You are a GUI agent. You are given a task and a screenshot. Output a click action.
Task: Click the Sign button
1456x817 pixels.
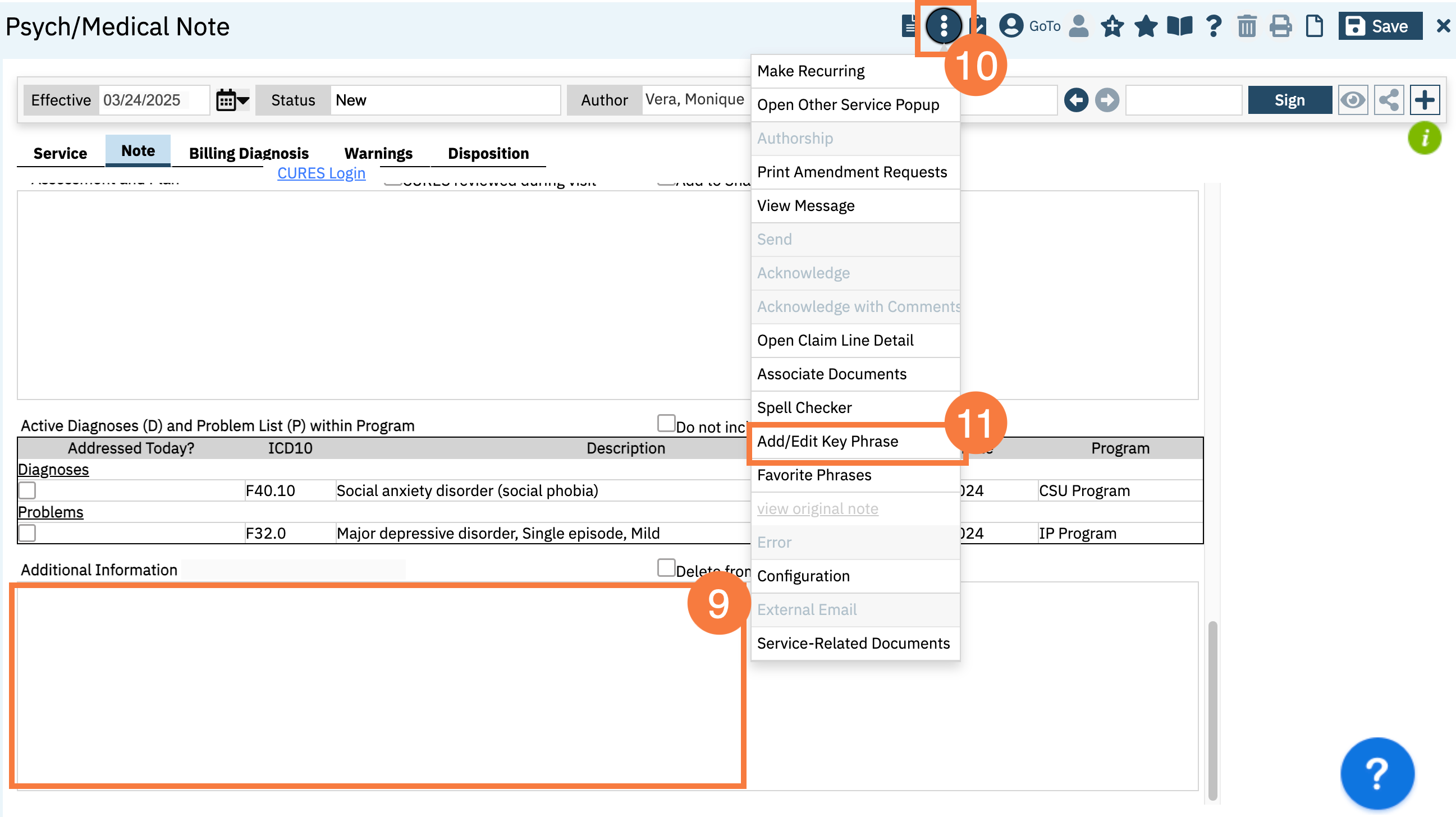(1289, 100)
